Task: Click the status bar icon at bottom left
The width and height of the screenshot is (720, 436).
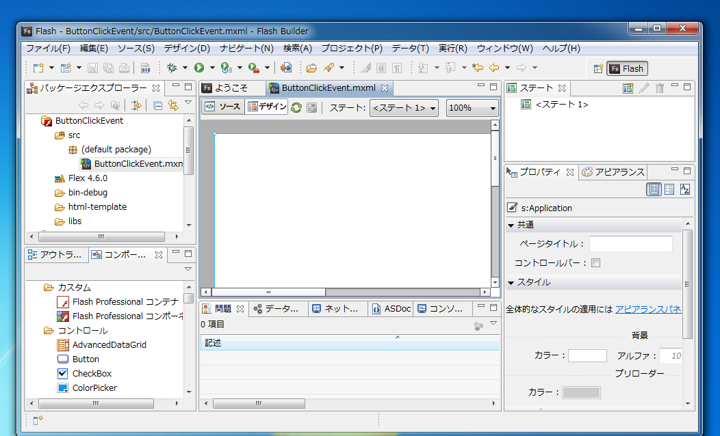Action: [38, 420]
